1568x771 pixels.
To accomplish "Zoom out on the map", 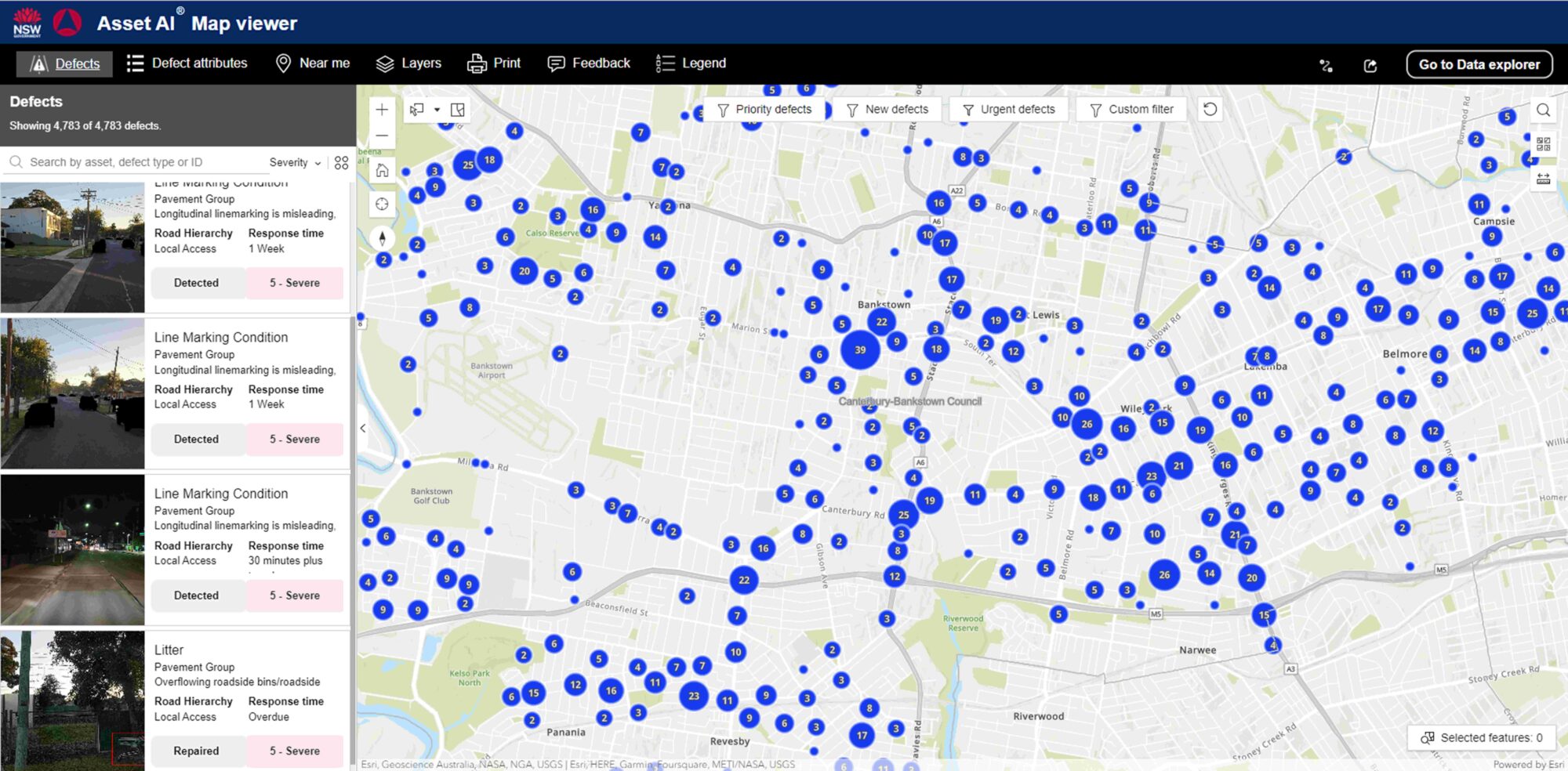I will pyautogui.click(x=382, y=136).
